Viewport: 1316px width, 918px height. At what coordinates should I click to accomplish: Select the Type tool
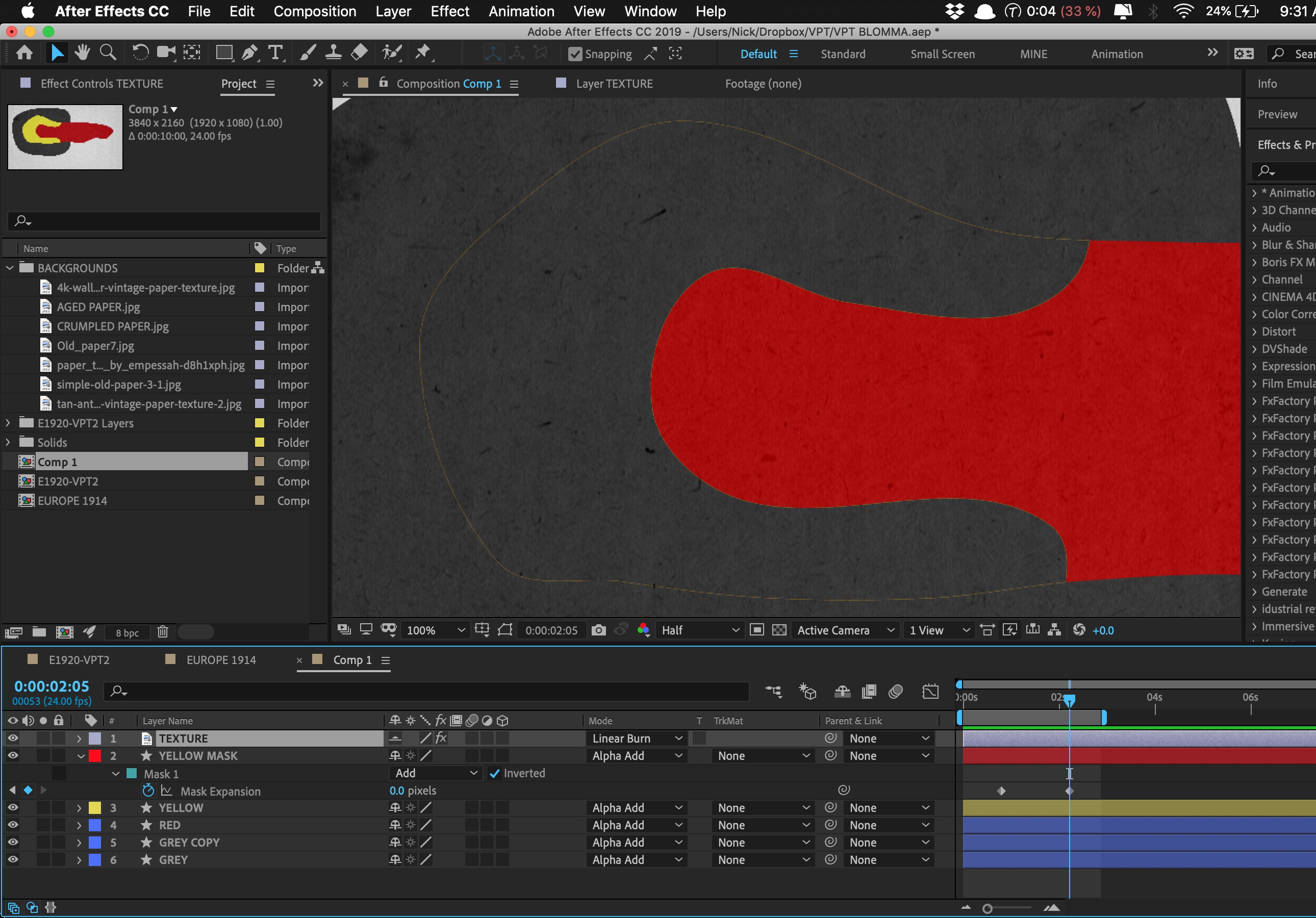click(275, 53)
